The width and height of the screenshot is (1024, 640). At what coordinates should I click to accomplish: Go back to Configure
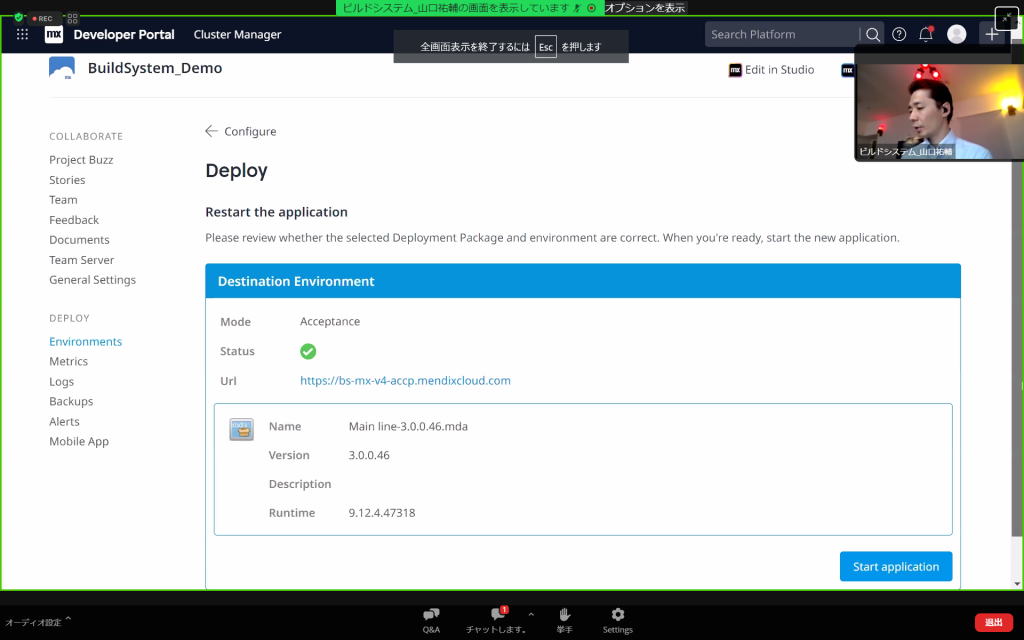(x=241, y=131)
